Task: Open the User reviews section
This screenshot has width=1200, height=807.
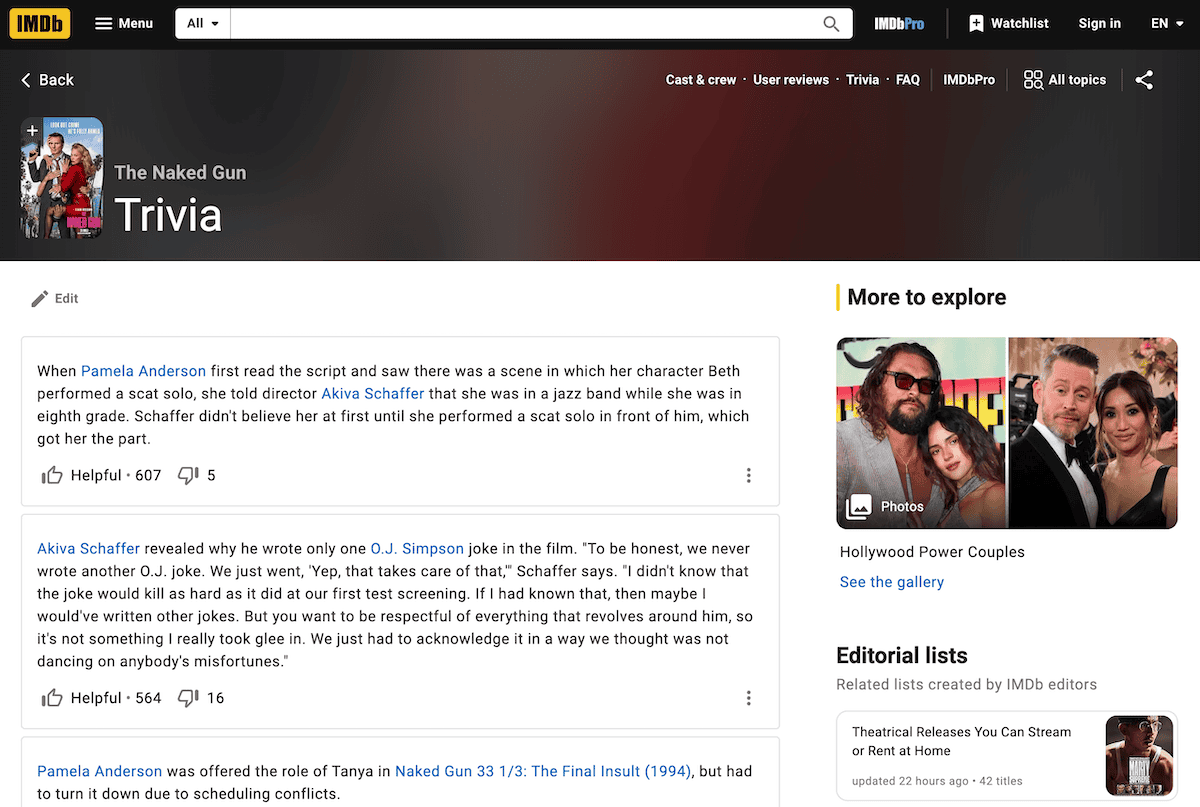Action: [790, 80]
